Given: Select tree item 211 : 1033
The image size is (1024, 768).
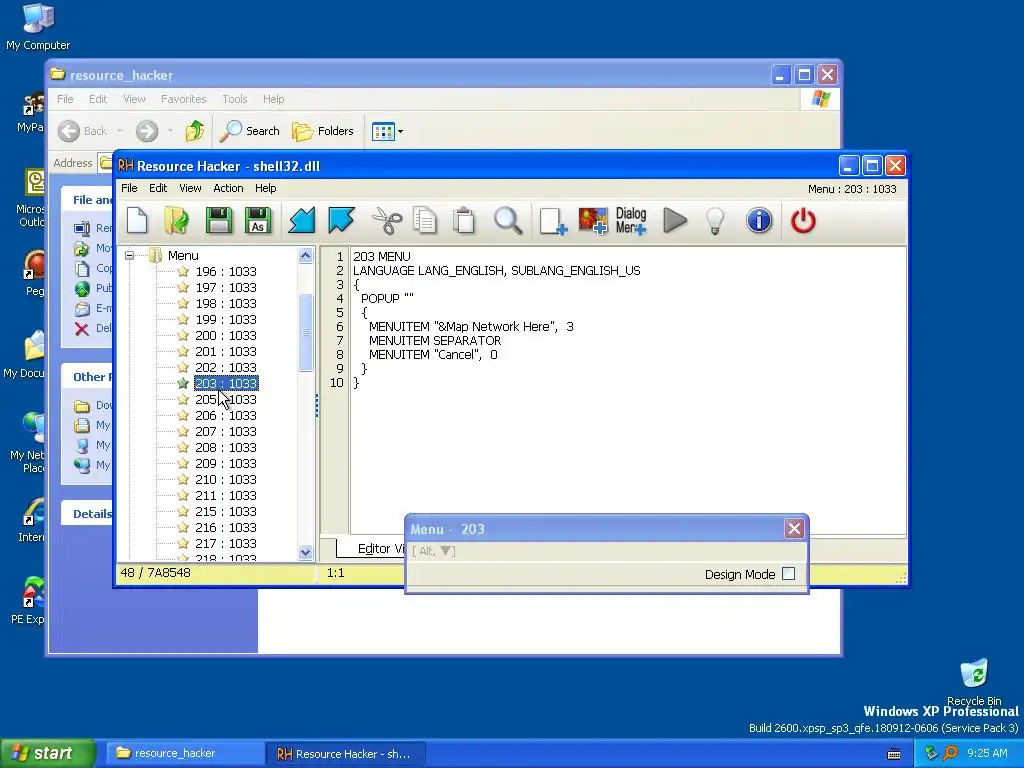Looking at the screenshot, I should click(225, 495).
